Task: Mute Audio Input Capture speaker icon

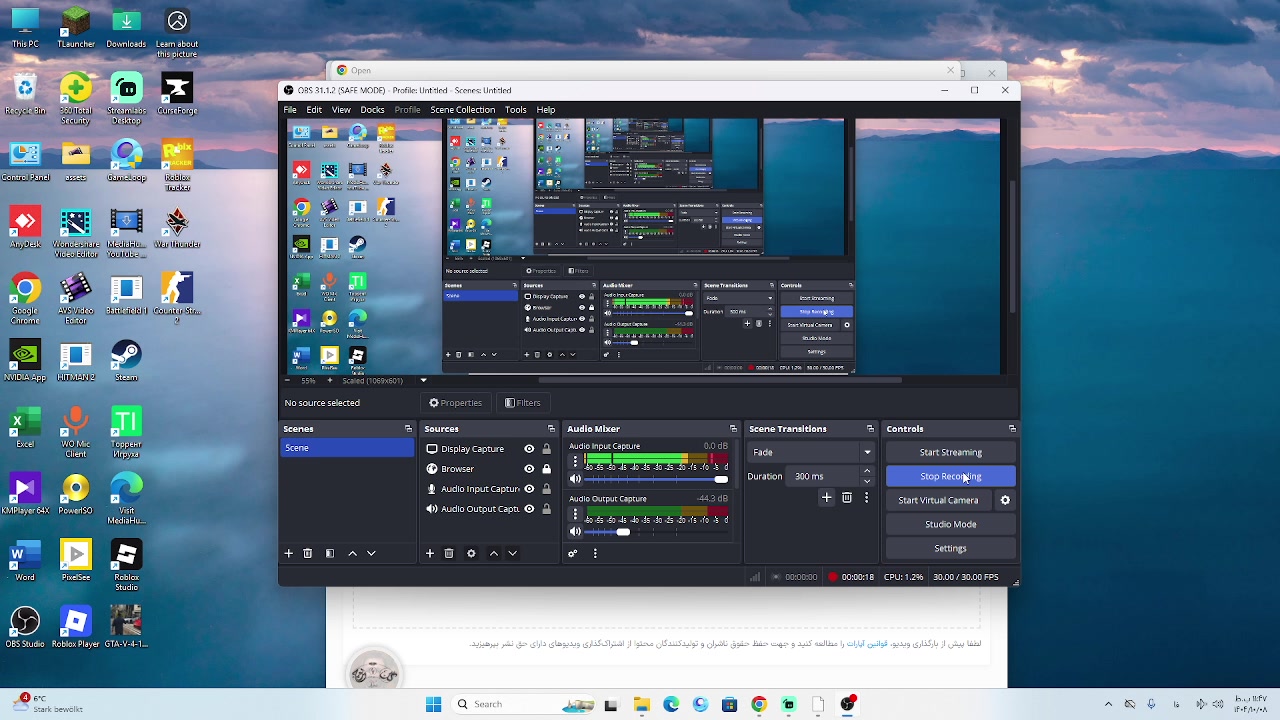Action: coord(575,480)
